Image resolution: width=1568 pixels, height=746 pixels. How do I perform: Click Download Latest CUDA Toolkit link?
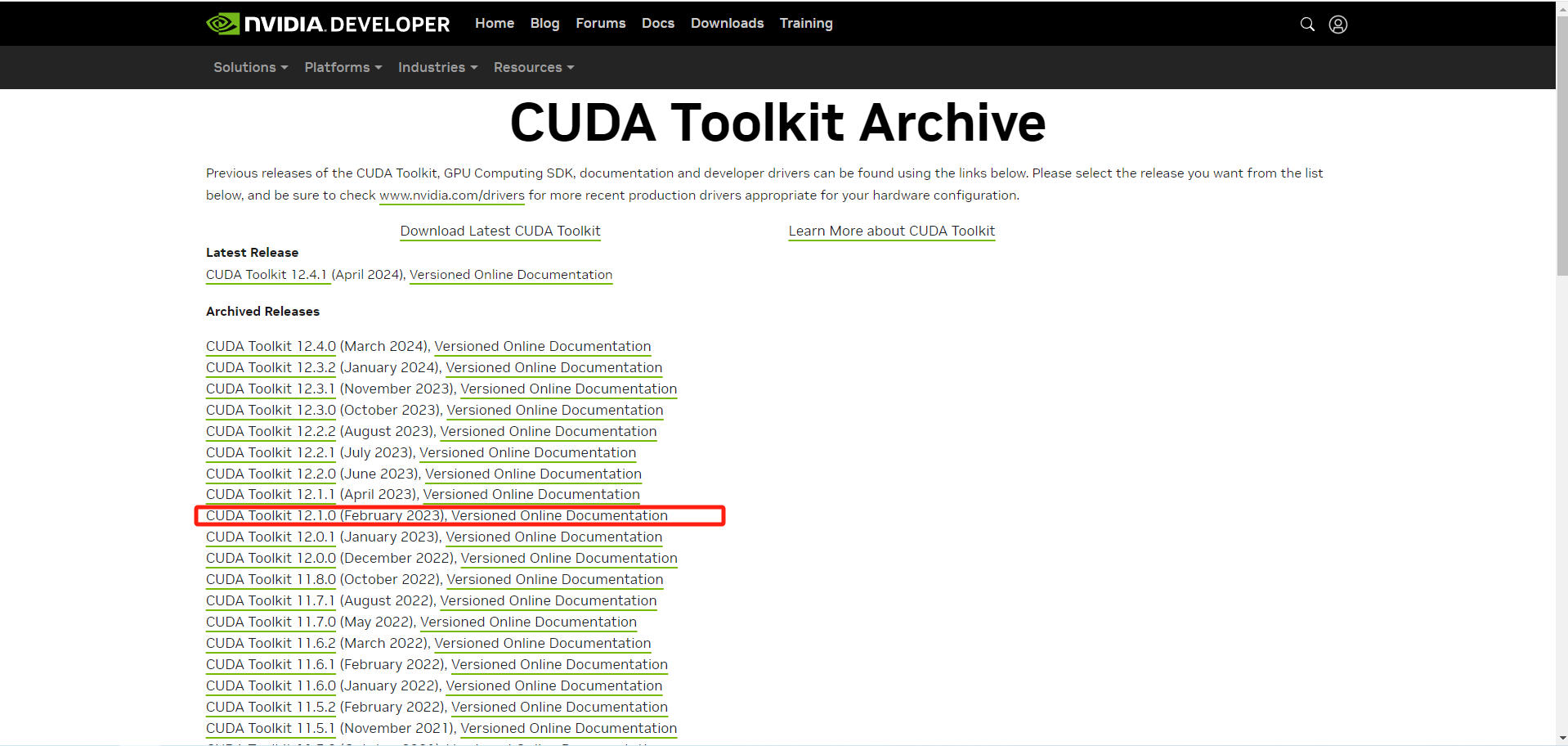(500, 231)
